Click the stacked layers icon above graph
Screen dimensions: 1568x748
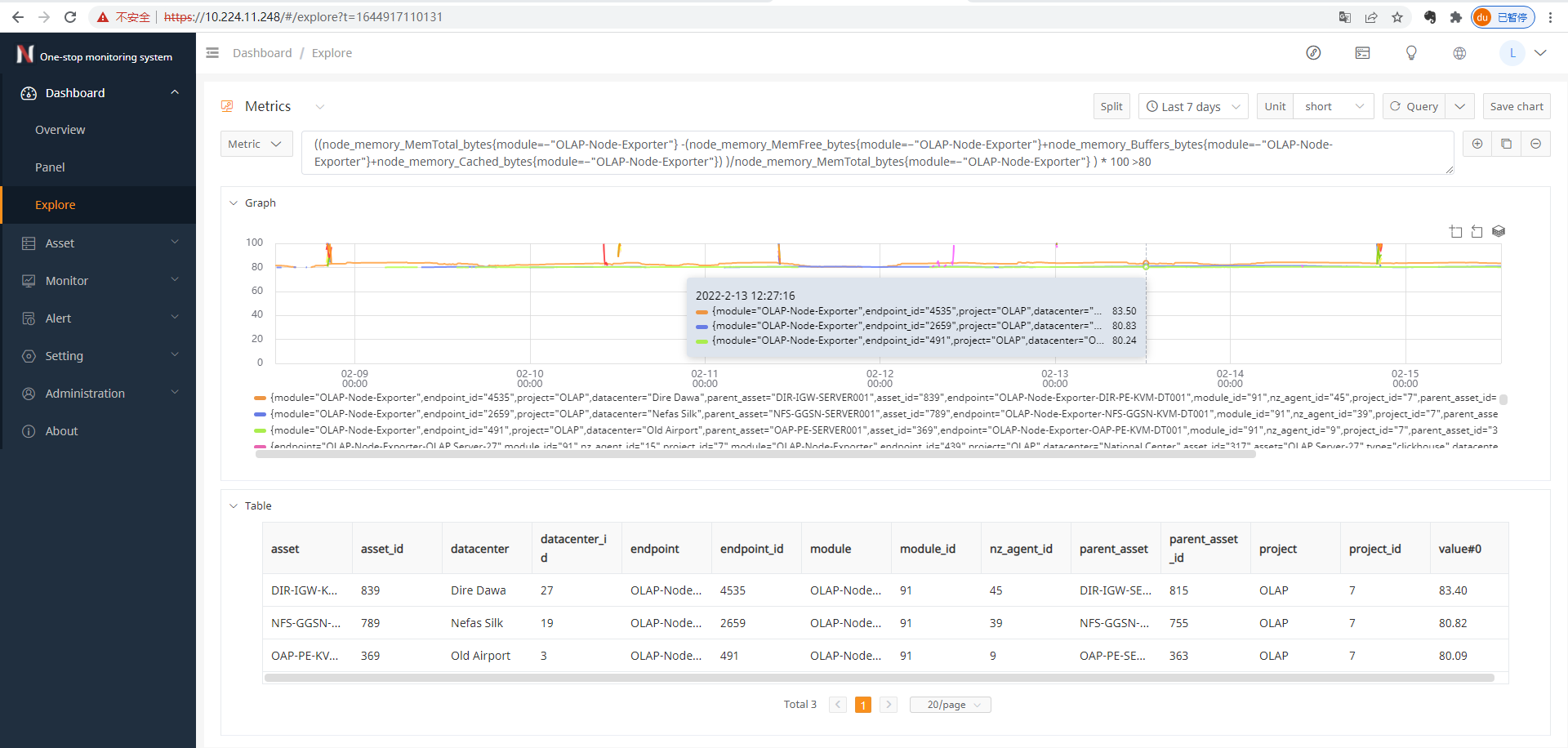(1499, 232)
